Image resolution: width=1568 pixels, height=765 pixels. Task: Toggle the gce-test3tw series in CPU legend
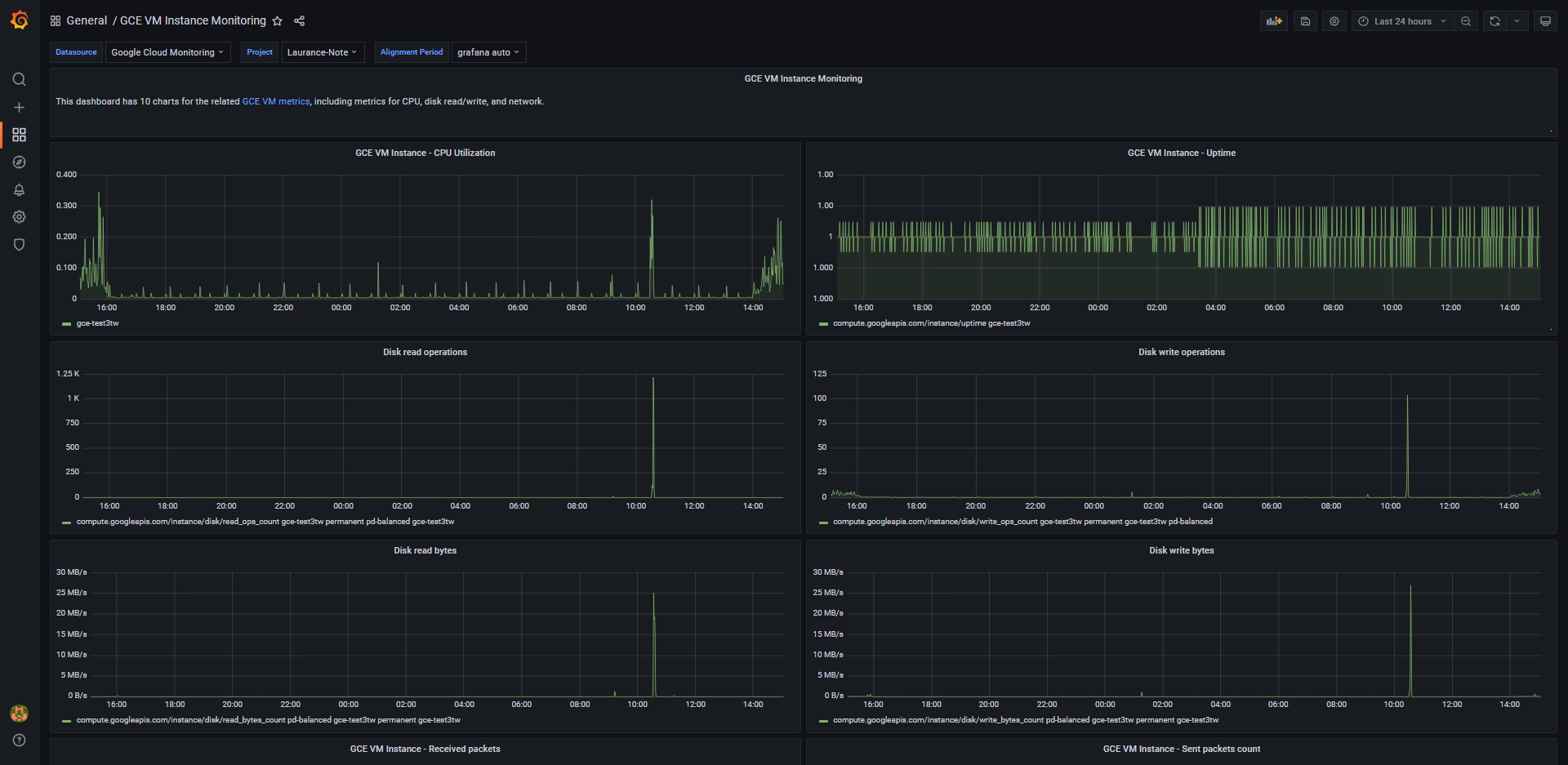(97, 323)
